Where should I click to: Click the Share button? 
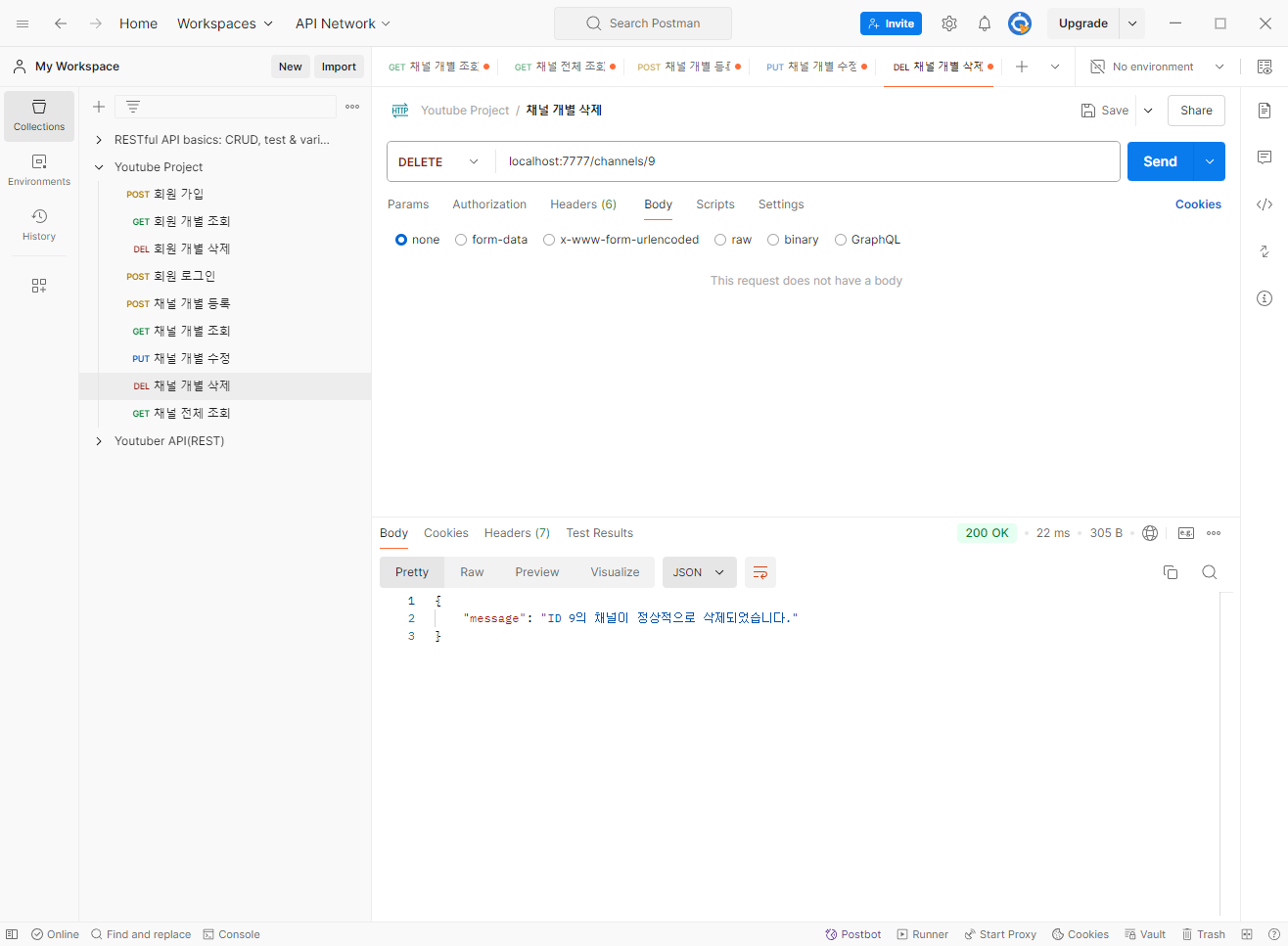coord(1196,111)
